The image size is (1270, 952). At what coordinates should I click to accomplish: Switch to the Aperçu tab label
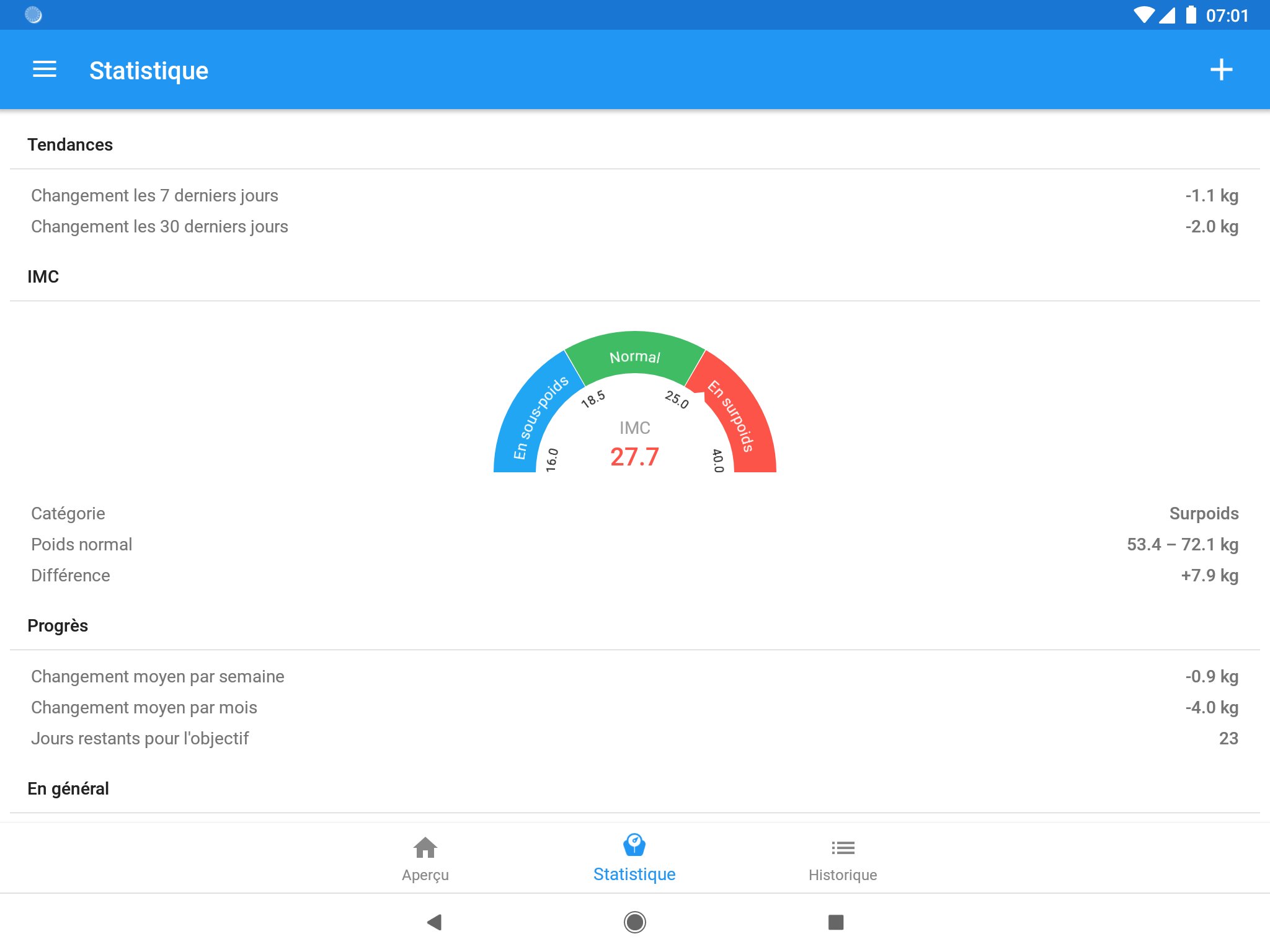click(x=425, y=875)
